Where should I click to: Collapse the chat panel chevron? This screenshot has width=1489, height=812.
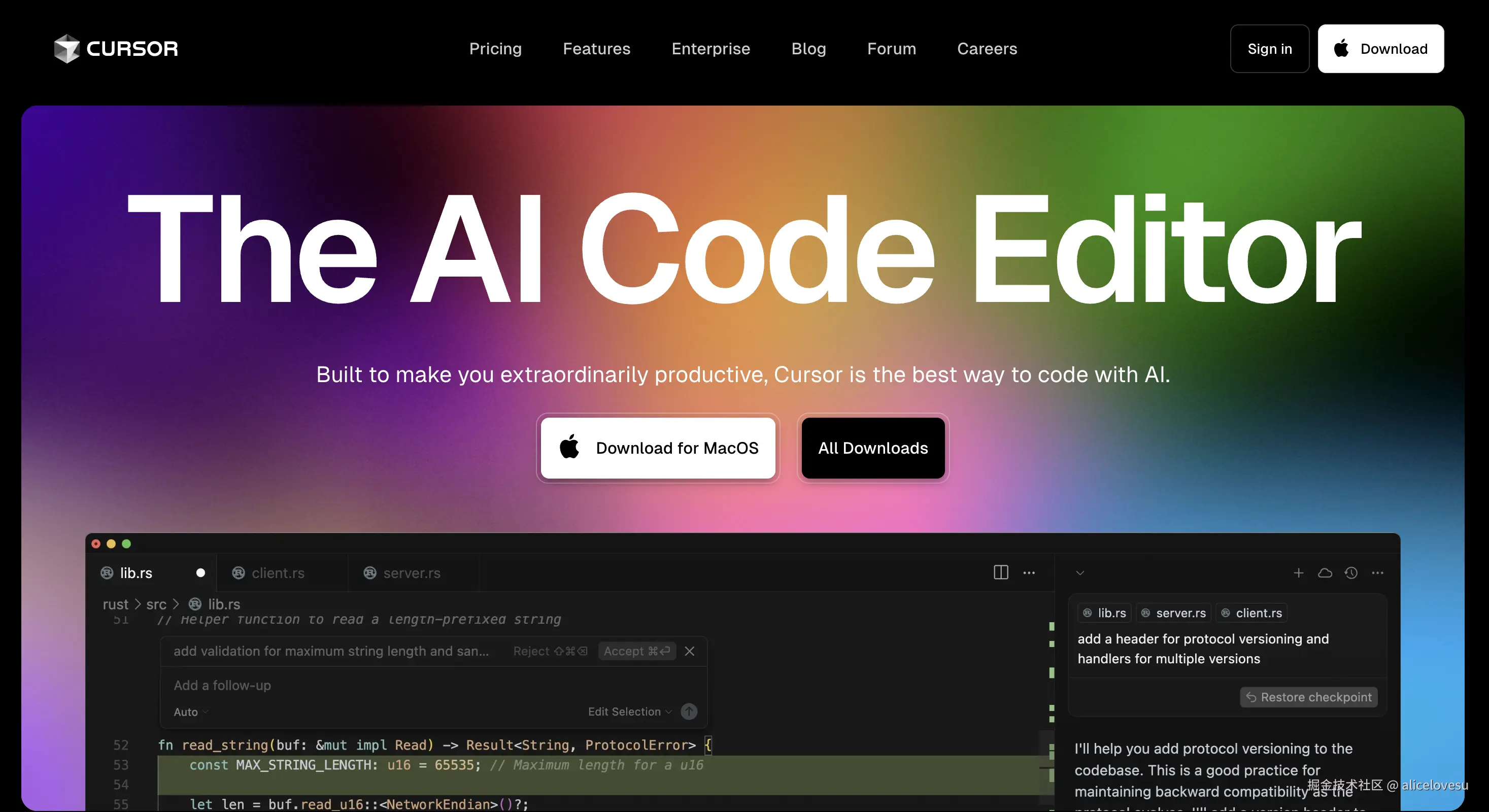[x=1079, y=572]
